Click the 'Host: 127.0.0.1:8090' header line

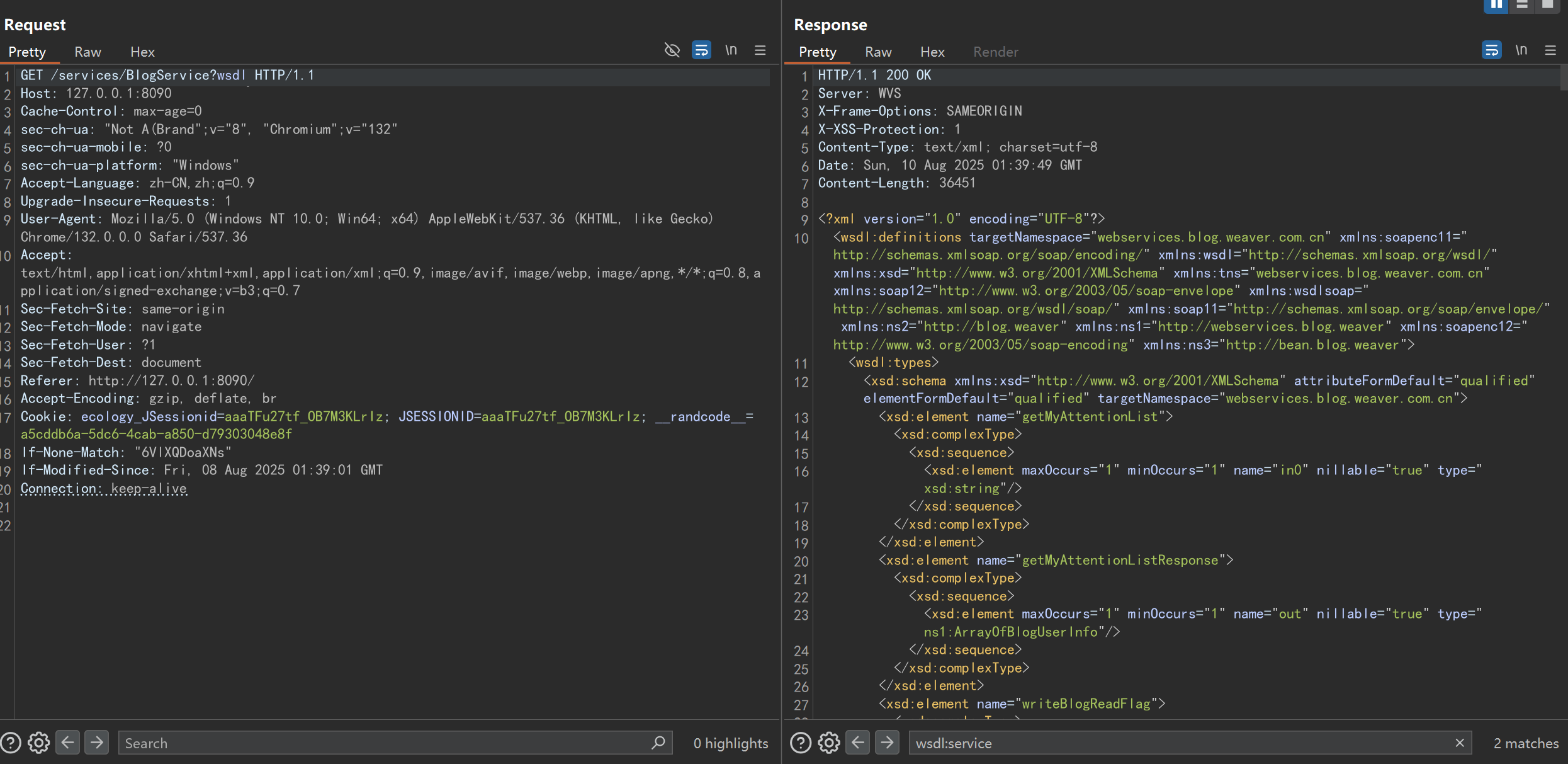click(96, 93)
